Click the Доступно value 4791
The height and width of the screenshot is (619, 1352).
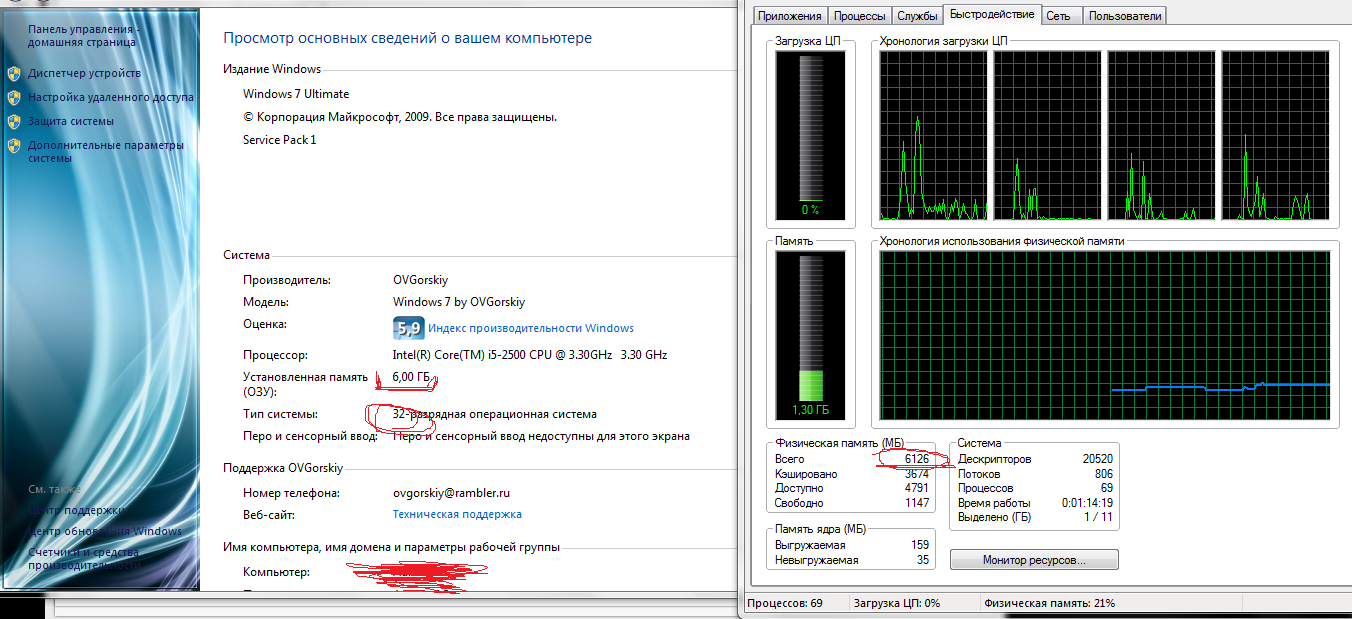(915, 489)
